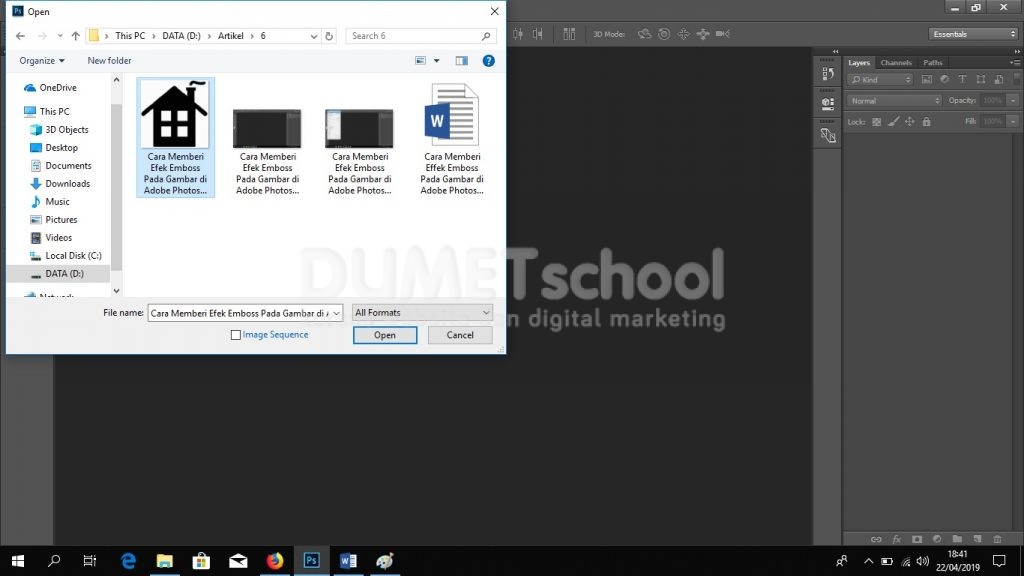Click DATA (D:) in the address breadcrumb
1024x576 pixels.
[x=181, y=36]
